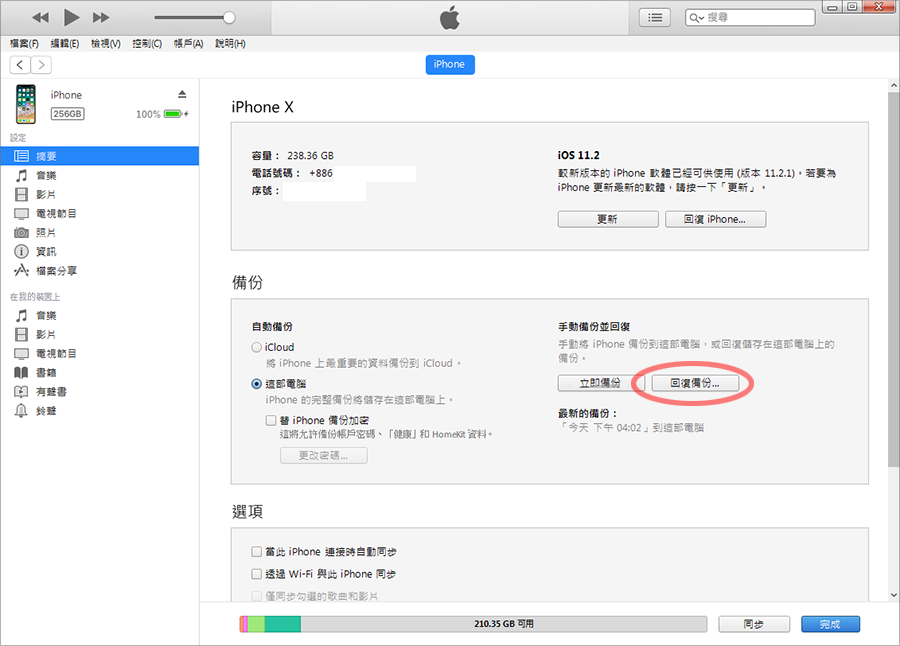Select the iCloud backup radio button
This screenshot has height=646, width=900.
coord(257,347)
